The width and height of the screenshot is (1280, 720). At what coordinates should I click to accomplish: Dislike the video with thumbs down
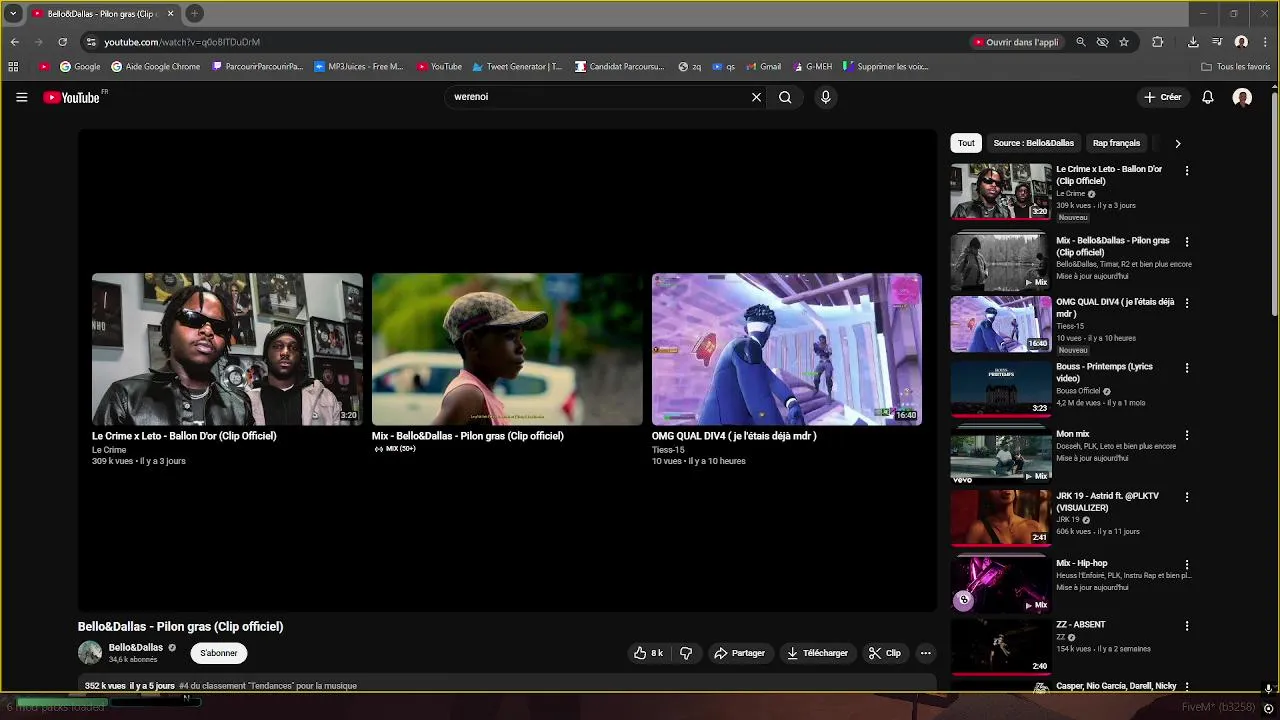pos(686,653)
